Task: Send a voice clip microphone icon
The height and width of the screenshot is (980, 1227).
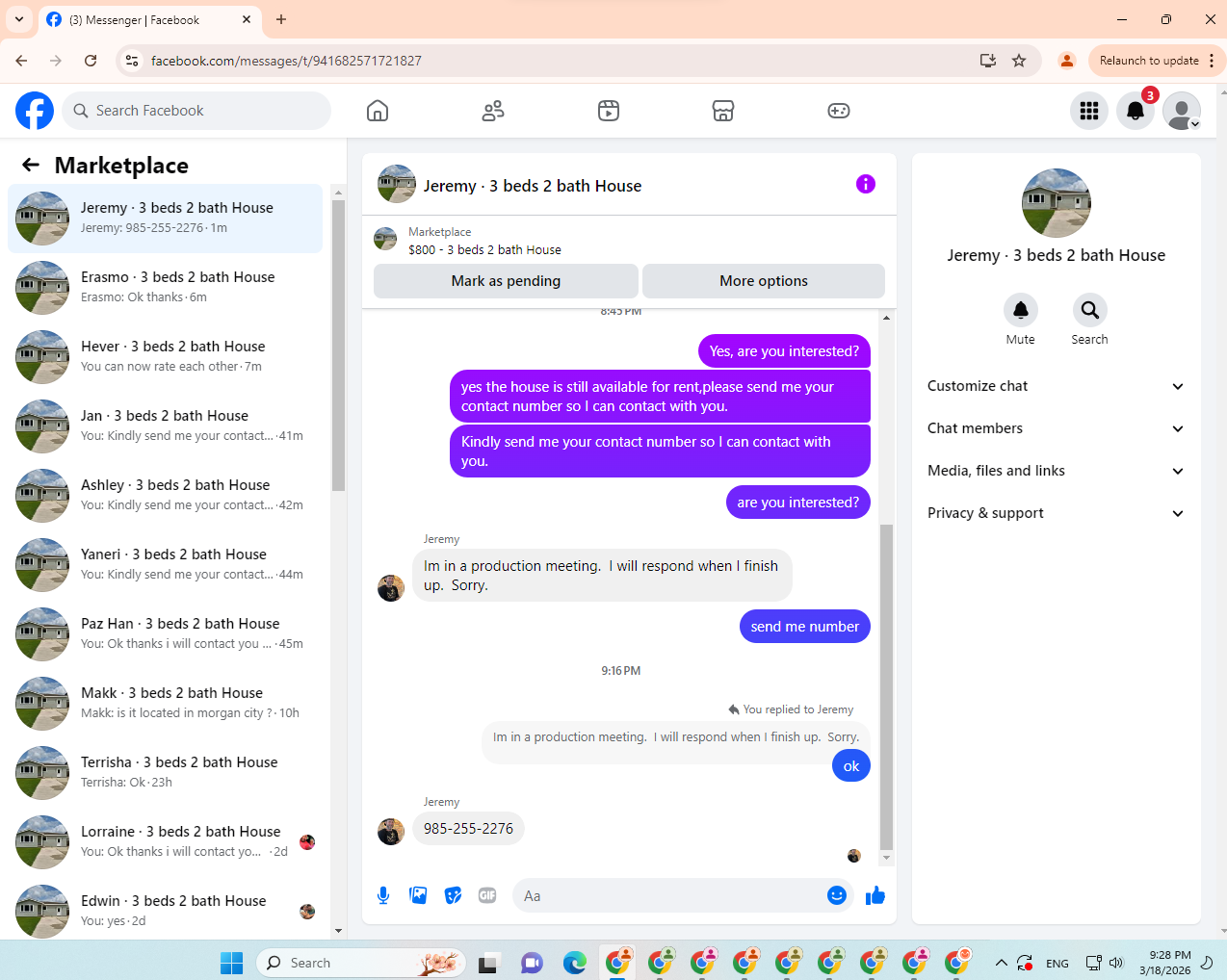Action: pos(383,895)
